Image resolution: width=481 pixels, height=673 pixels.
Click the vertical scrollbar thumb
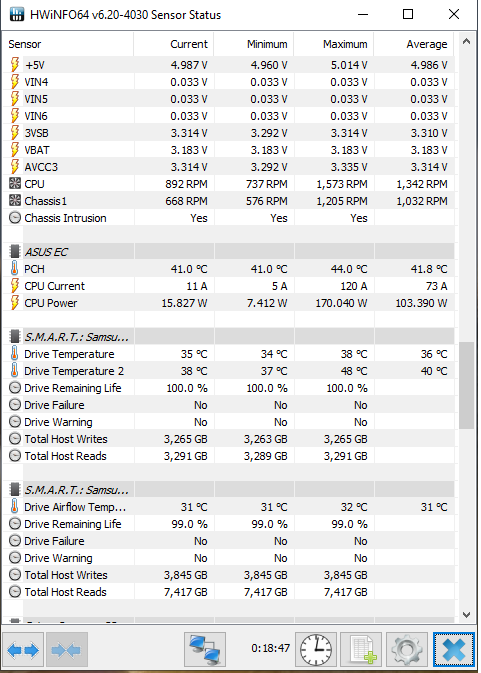click(466, 385)
